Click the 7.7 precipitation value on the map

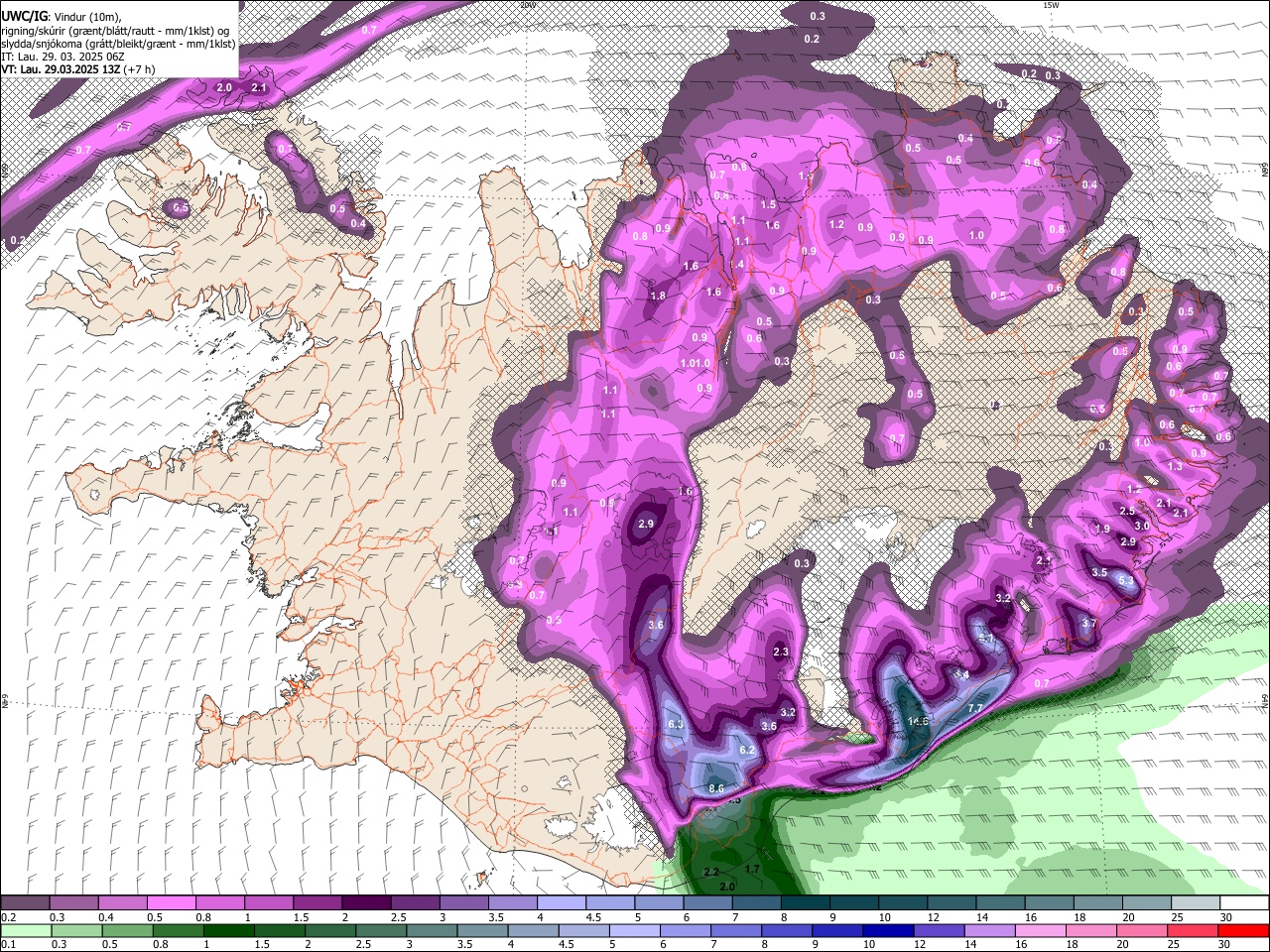pos(974,708)
